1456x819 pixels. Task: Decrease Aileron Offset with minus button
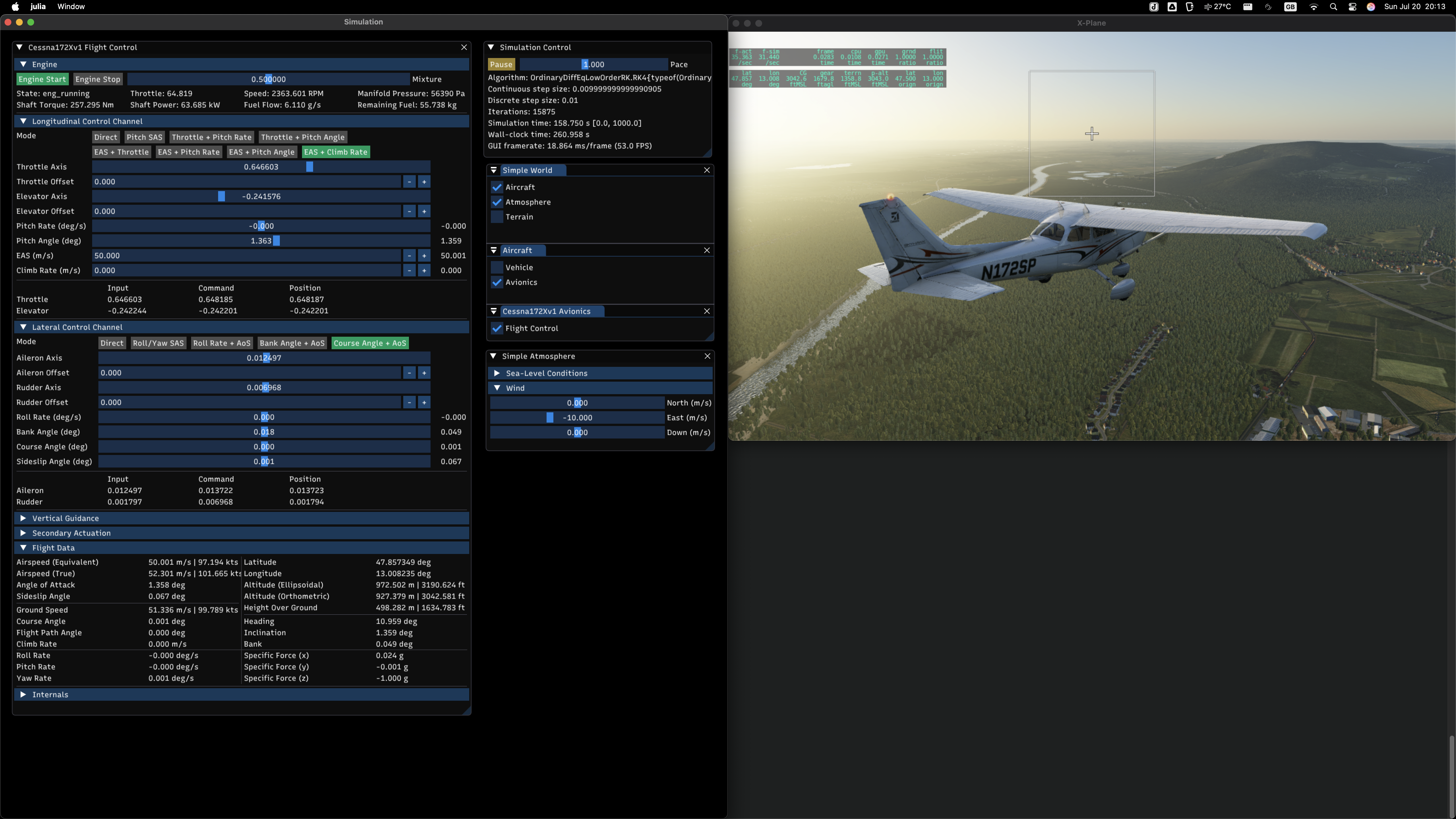tap(409, 373)
